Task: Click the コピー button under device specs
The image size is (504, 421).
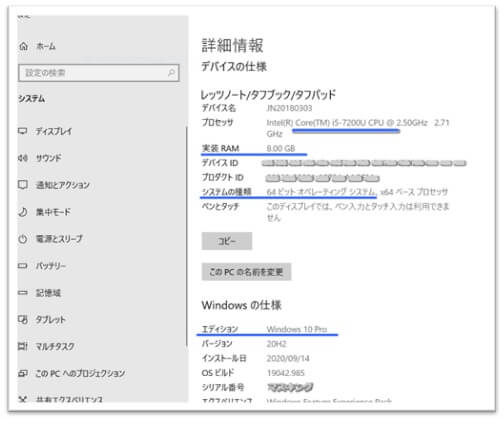Action: click(227, 241)
